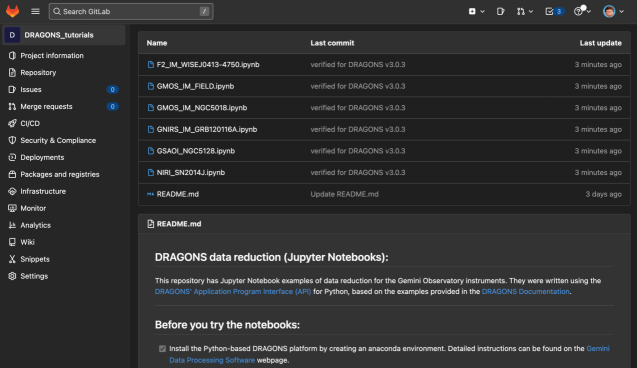This screenshot has height=368, width=637.
Task: Focus the Search GitLab field
Action: [131, 11]
